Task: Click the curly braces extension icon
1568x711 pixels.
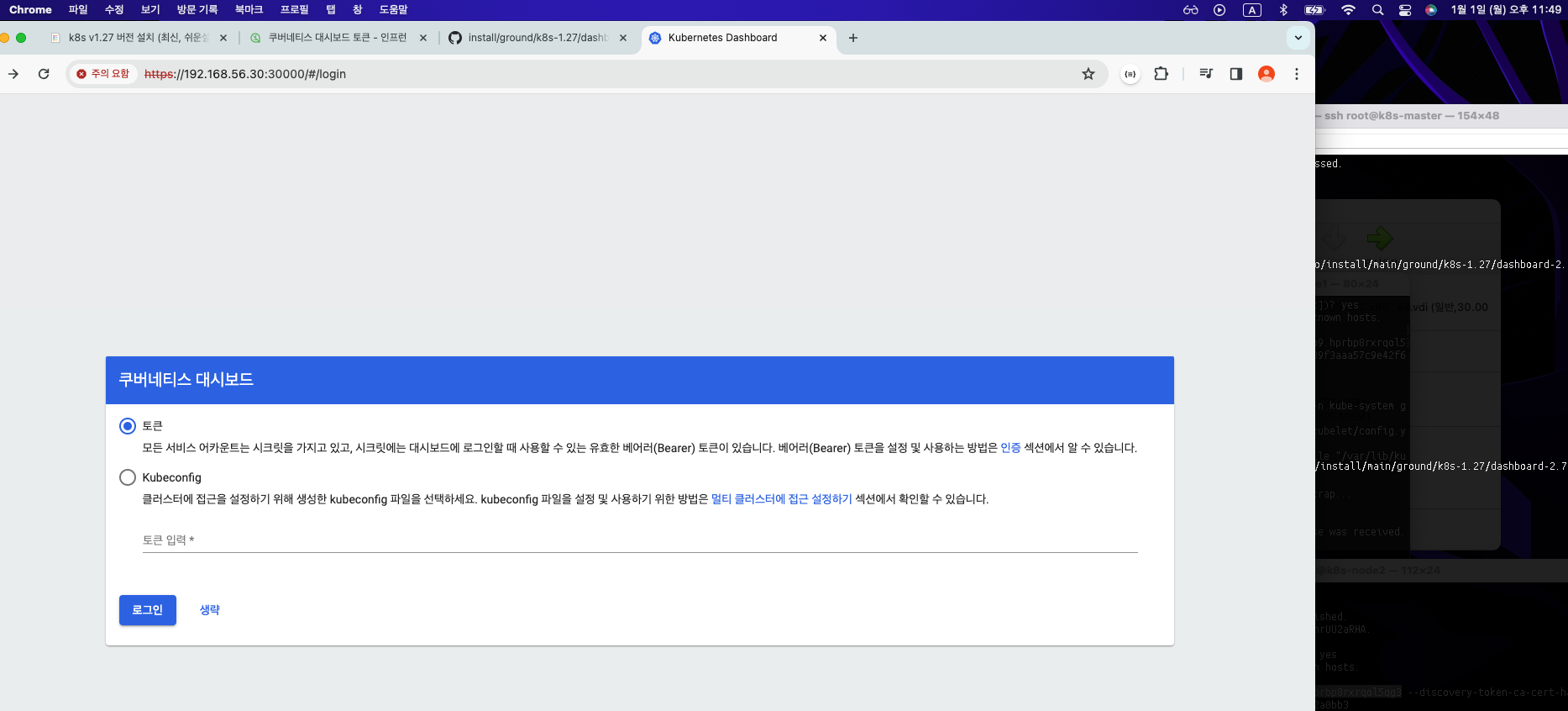Action: 1130,74
